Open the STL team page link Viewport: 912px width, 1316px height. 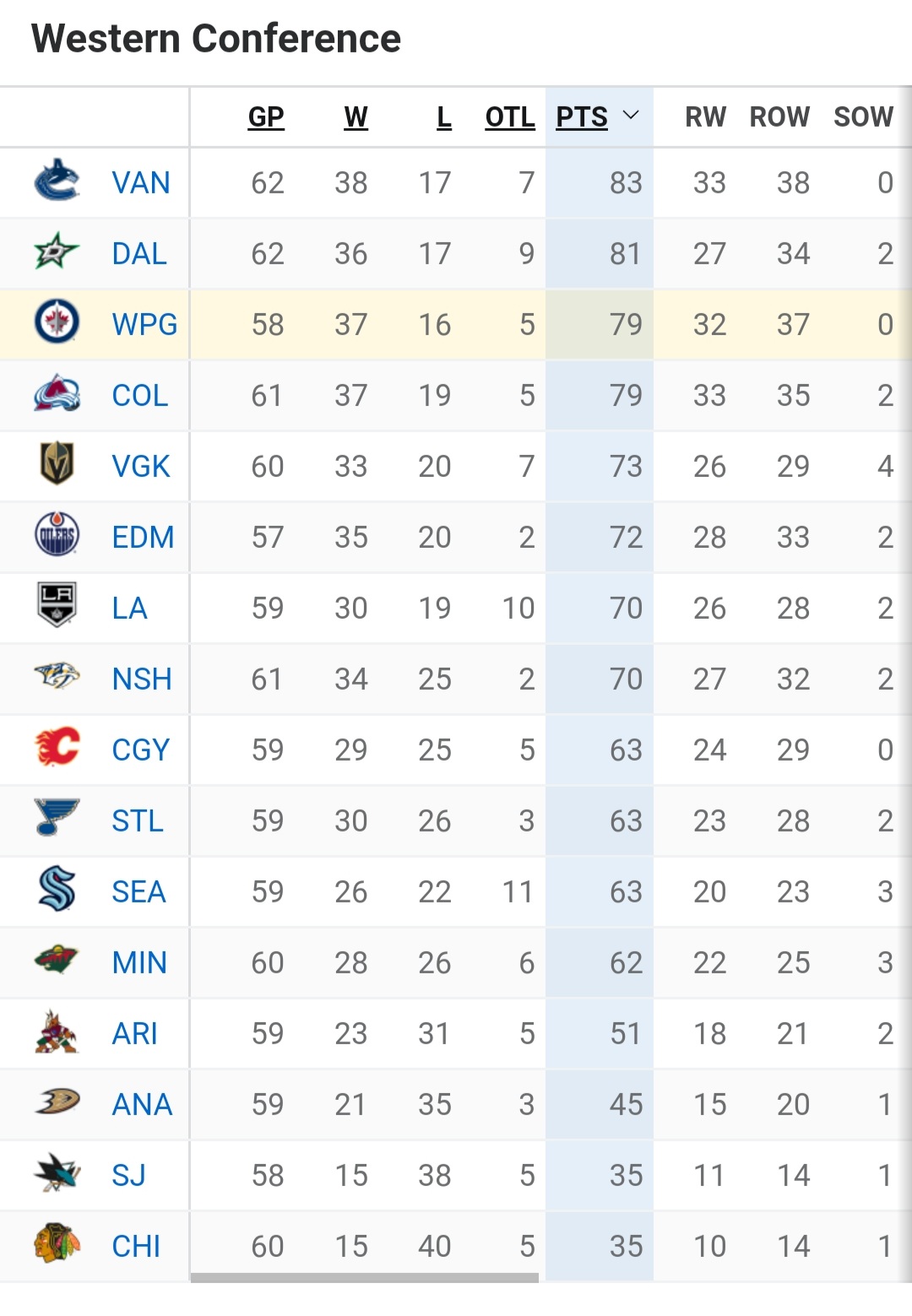[x=138, y=820]
